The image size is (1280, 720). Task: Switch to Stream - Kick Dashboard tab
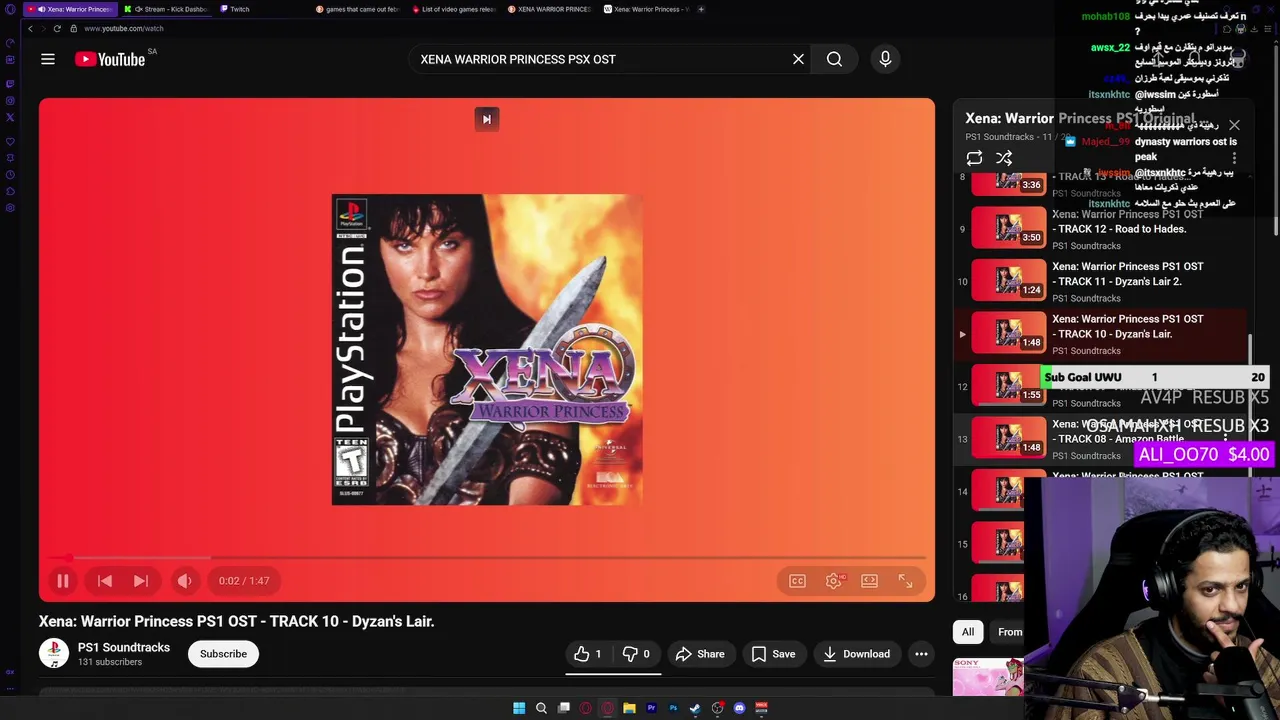166,9
